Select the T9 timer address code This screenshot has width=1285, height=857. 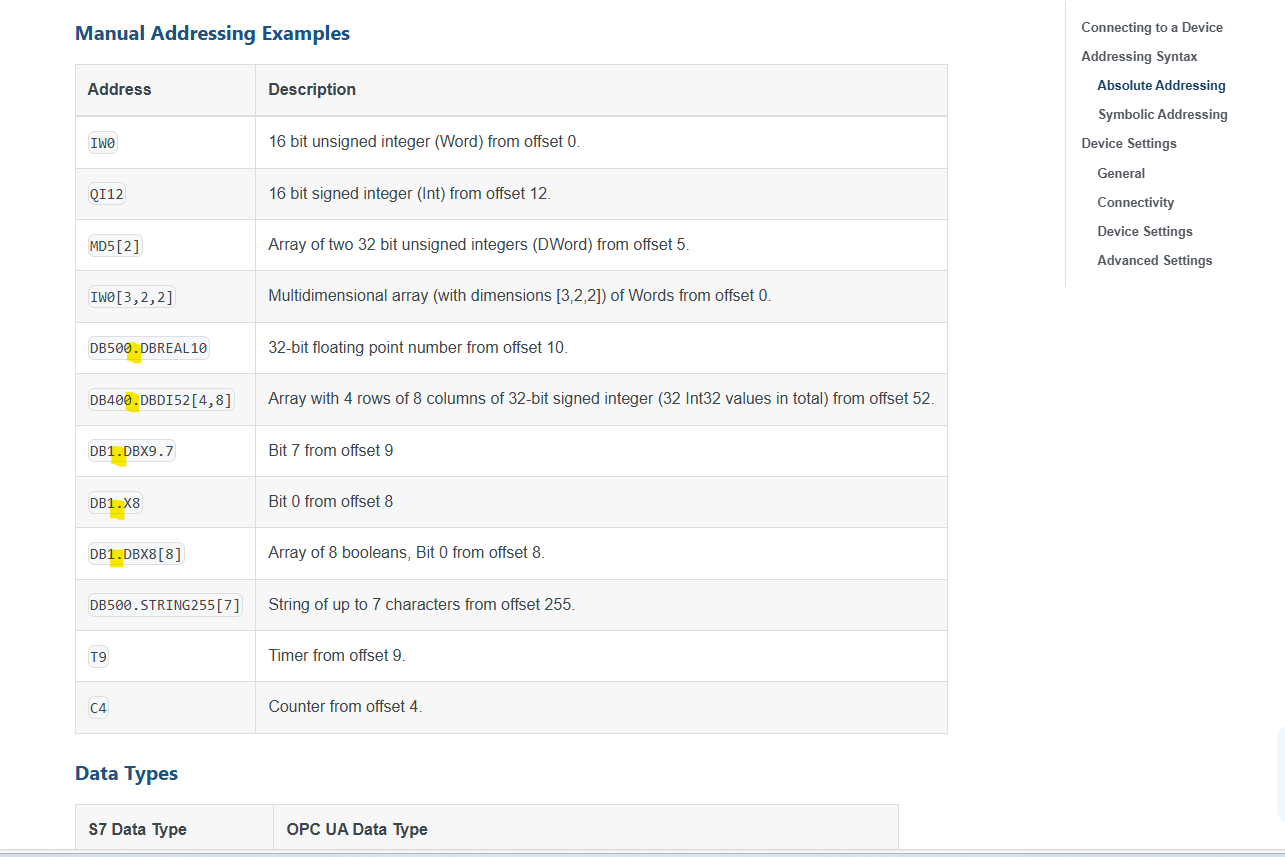click(x=99, y=657)
